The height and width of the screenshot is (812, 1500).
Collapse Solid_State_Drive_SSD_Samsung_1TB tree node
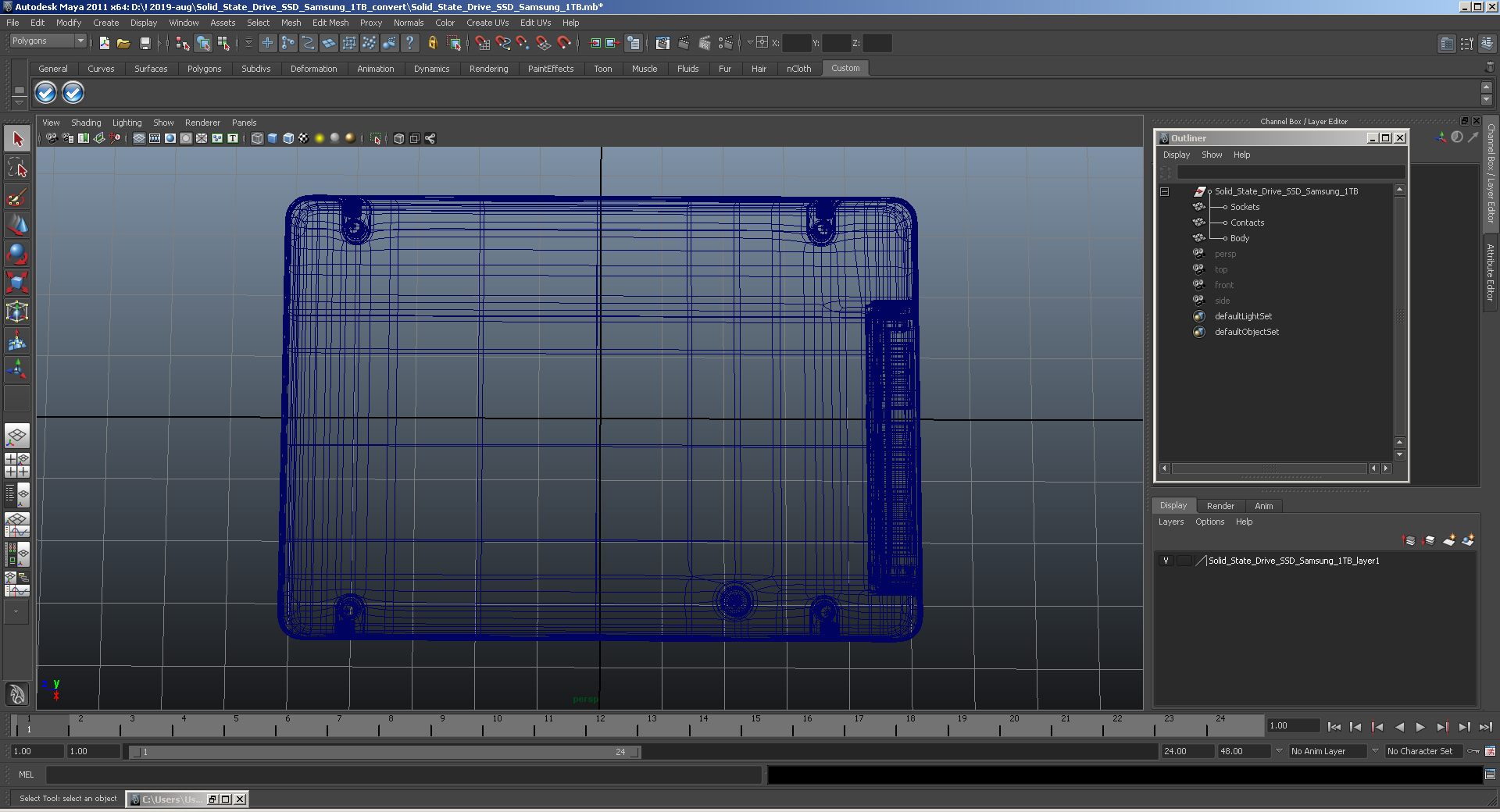(x=1164, y=191)
